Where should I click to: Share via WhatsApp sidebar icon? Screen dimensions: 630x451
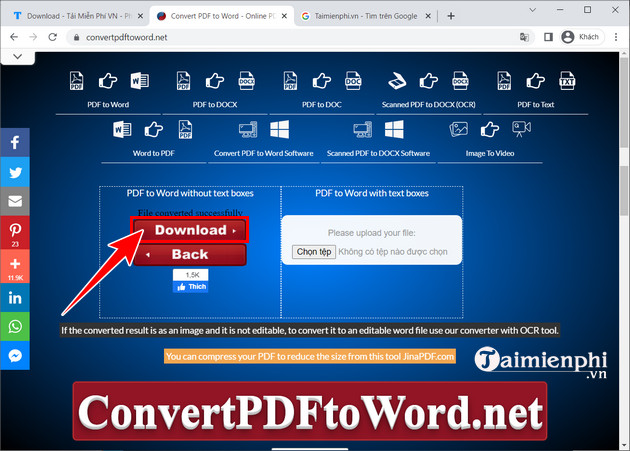15,326
